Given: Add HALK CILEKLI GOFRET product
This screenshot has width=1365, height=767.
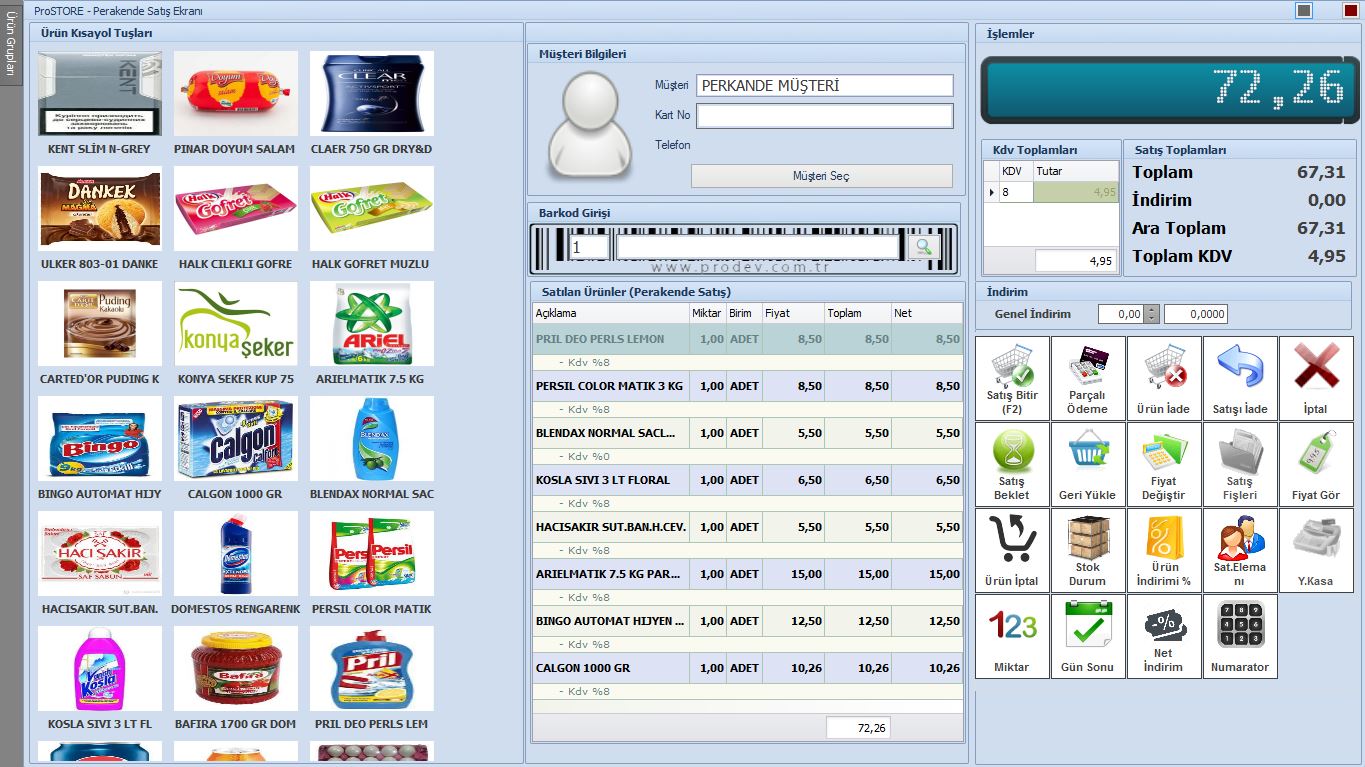Looking at the screenshot, I should tap(235, 219).
